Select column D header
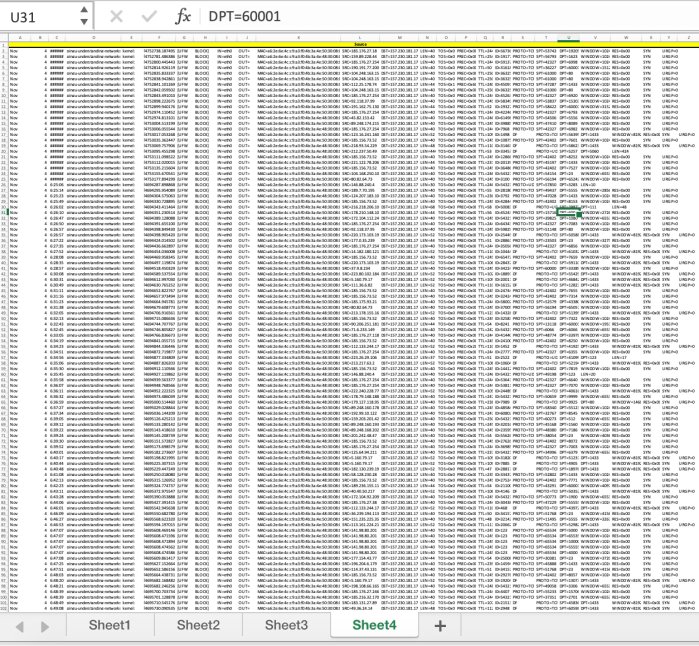The width and height of the screenshot is (699, 646). [x=94, y=38]
